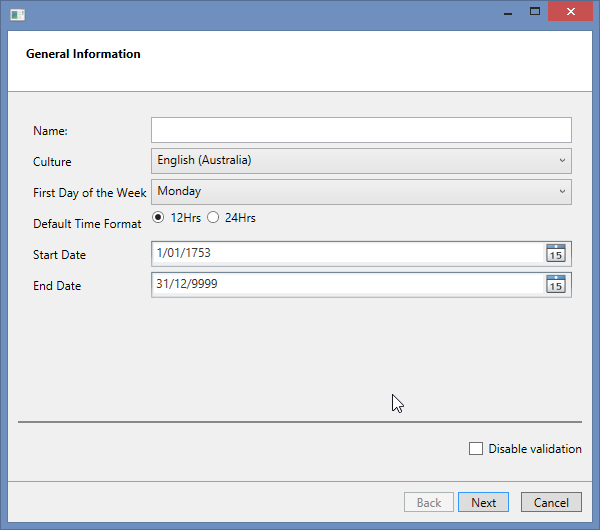Open the Start Date calendar picker

point(555,254)
